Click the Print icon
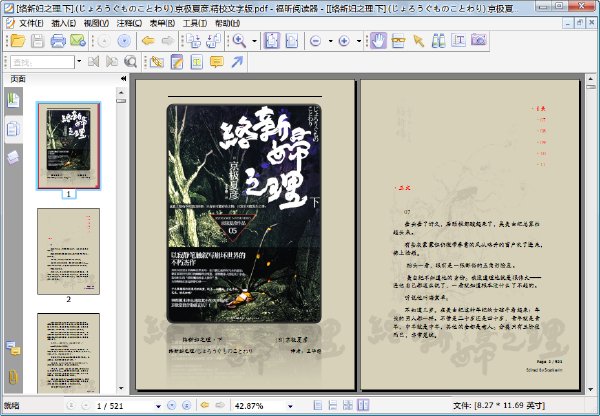The height and width of the screenshot is (416, 600). (58, 41)
